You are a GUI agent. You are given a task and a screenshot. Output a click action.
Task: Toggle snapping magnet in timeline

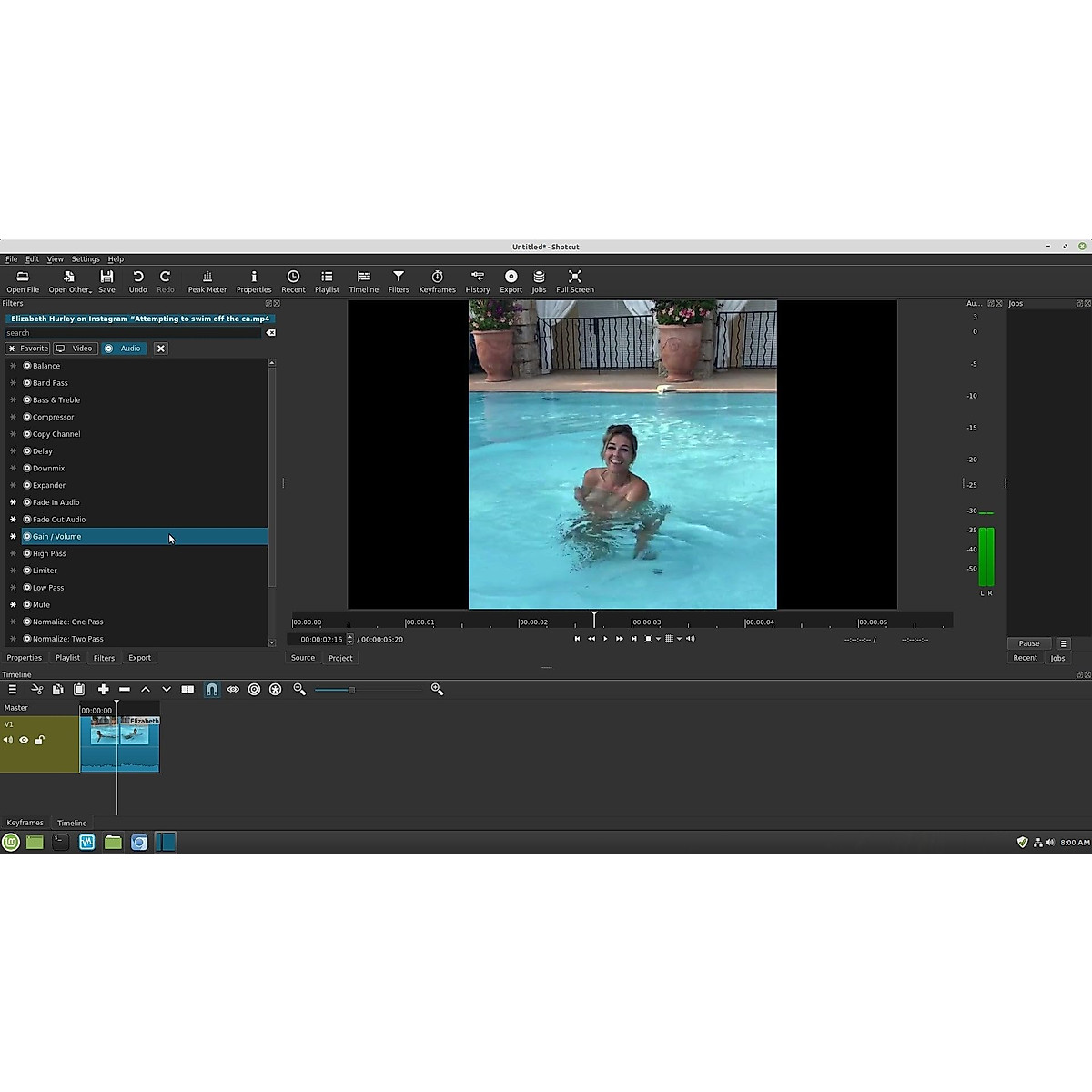pos(211,690)
